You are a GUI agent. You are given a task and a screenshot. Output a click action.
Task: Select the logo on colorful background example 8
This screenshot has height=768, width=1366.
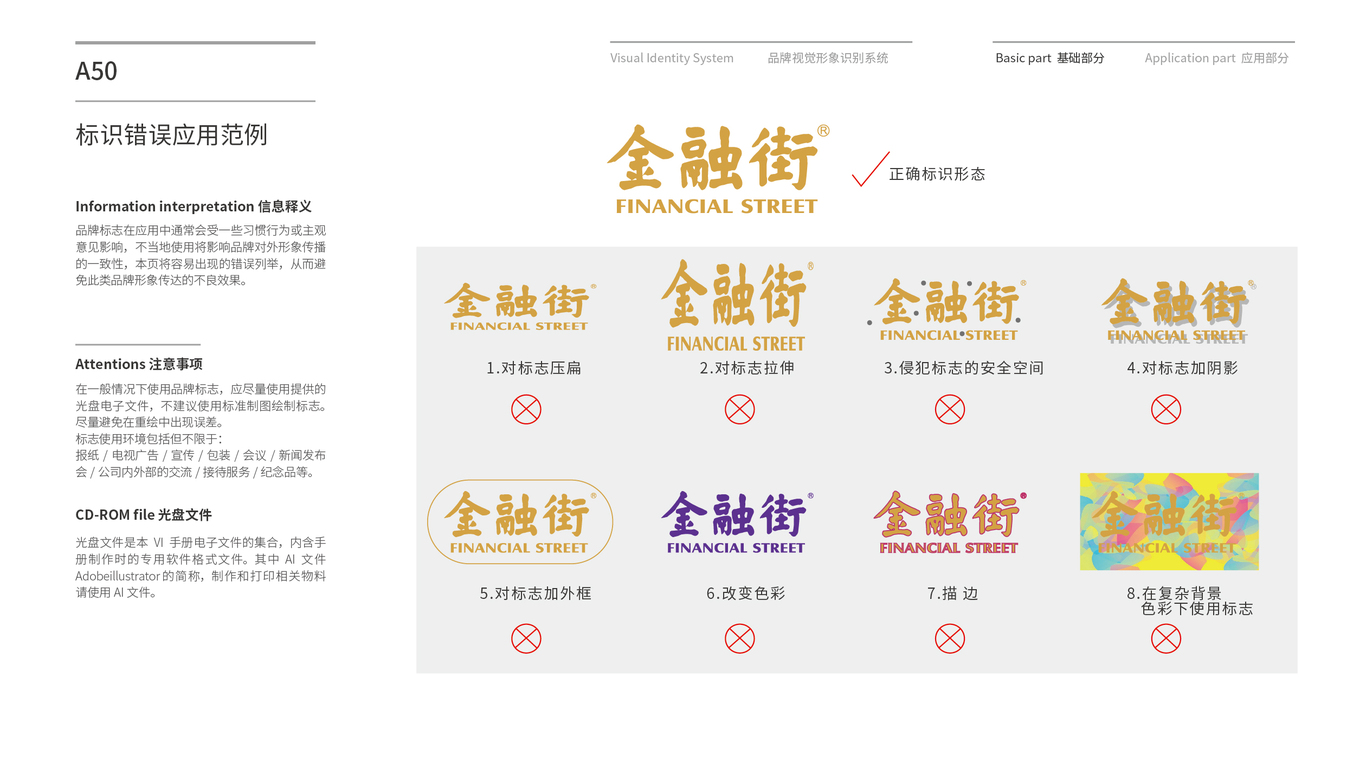(1169, 522)
